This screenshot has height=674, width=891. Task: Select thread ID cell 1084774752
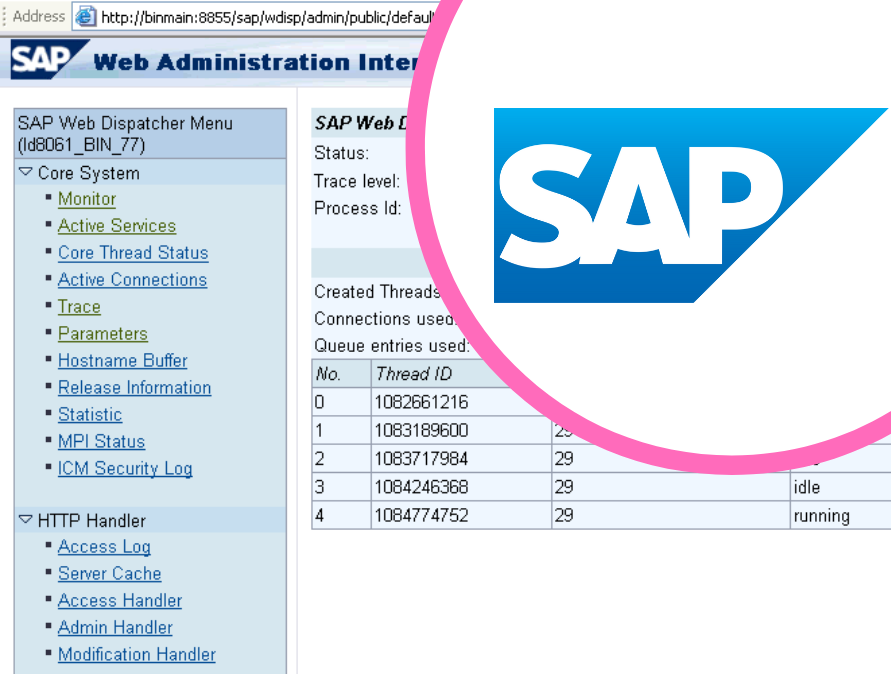[421, 515]
